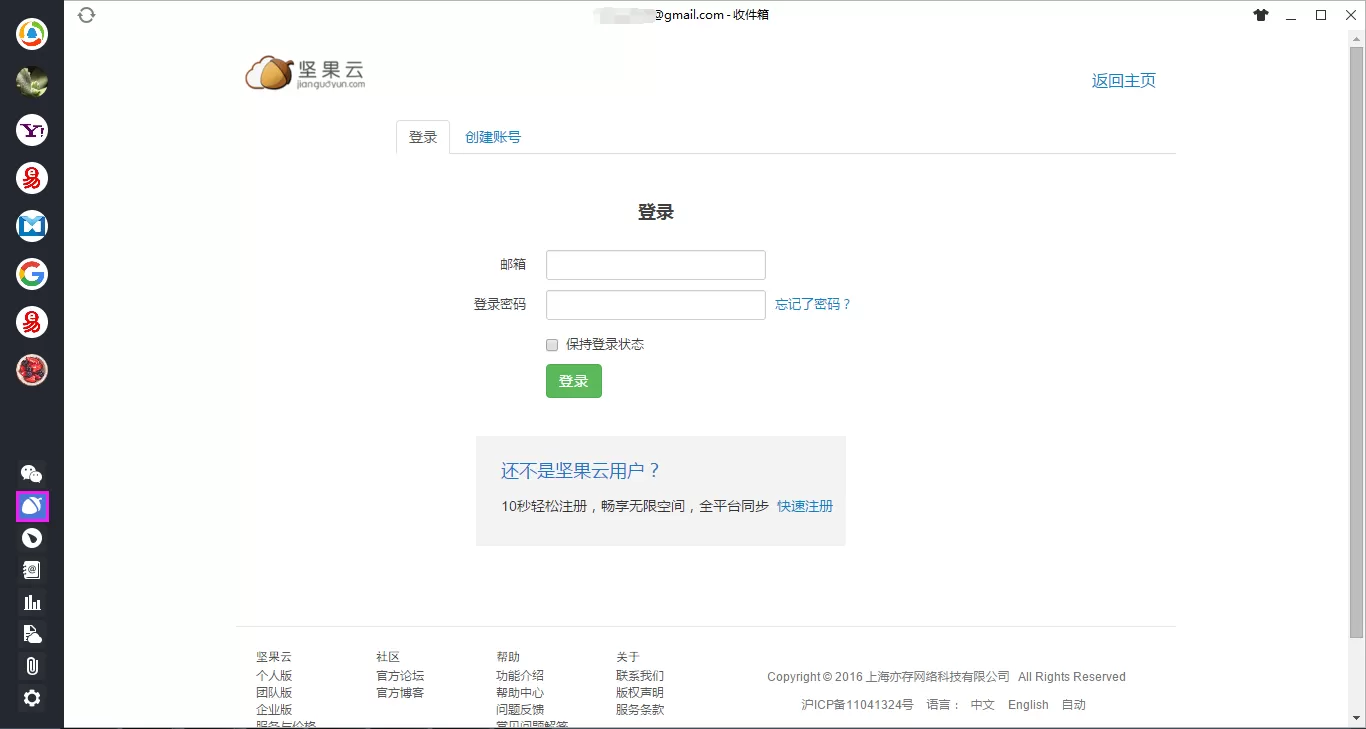Set language to 自动
This screenshot has width=1366, height=729.
(x=1074, y=705)
